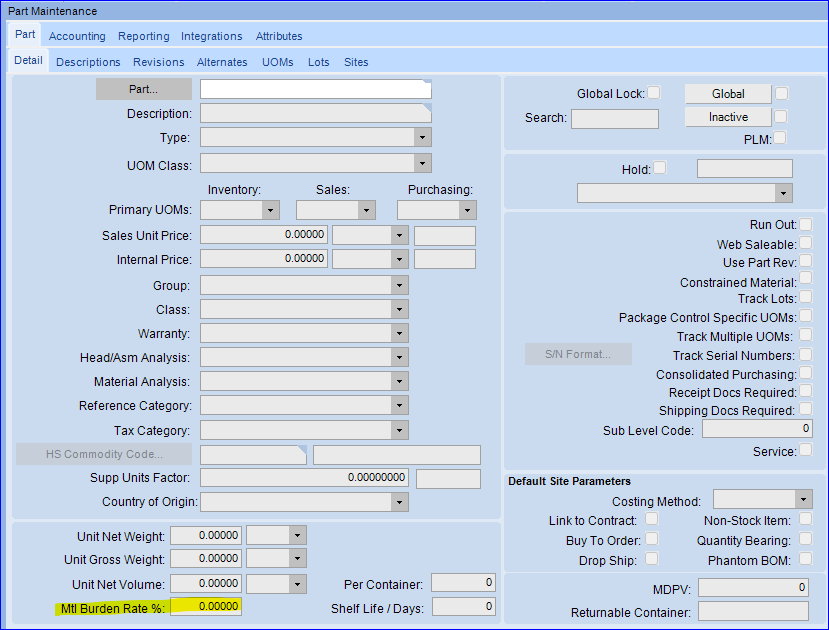Open the Revisions sub-tab
The width and height of the screenshot is (829, 630).
[159, 62]
